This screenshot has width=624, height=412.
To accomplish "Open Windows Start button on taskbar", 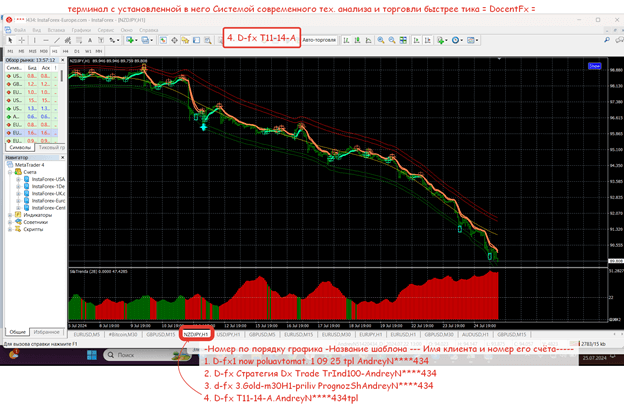I will 92,355.
